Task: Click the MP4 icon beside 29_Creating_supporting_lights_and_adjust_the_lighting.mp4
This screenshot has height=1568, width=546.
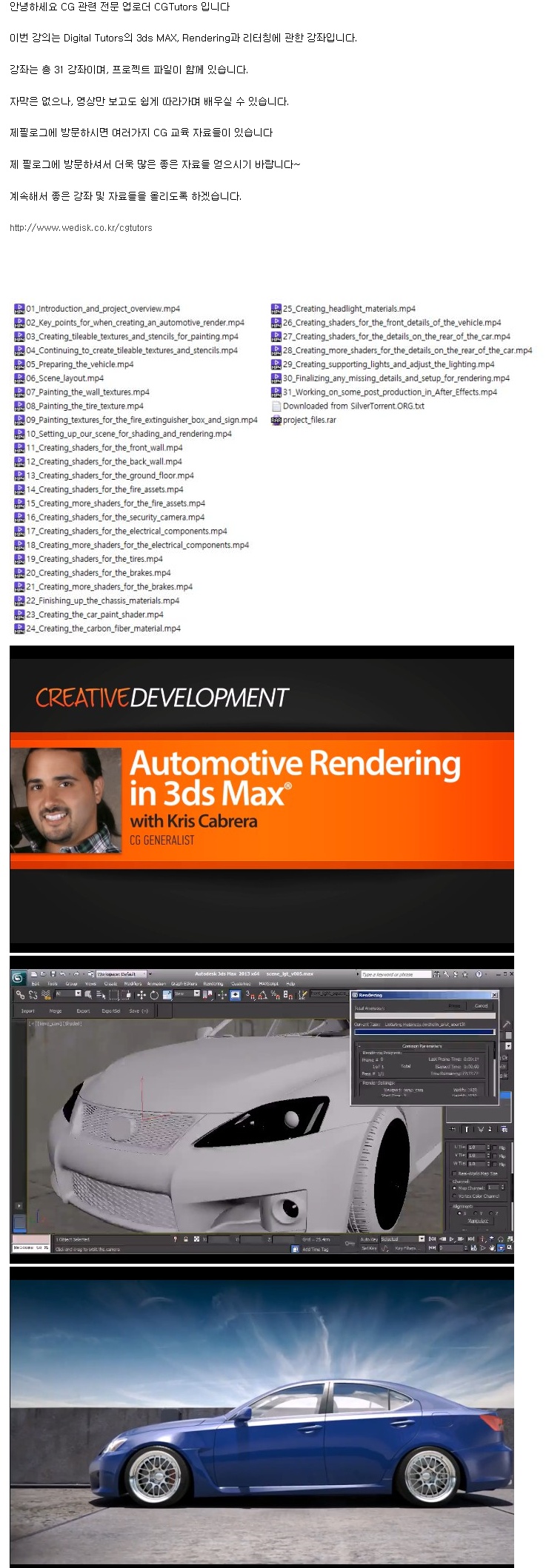Action: (x=276, y=364)
